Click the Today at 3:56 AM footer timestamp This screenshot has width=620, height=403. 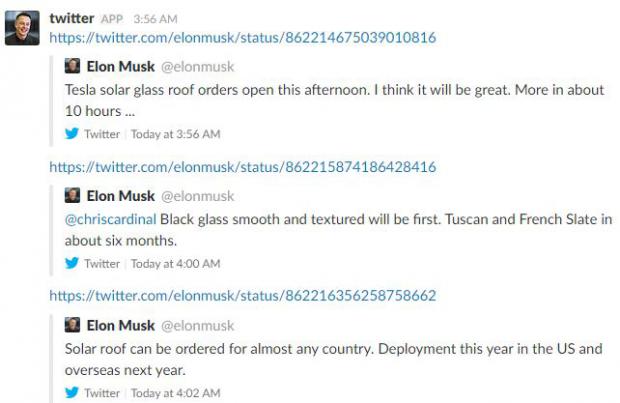[176, 134]
